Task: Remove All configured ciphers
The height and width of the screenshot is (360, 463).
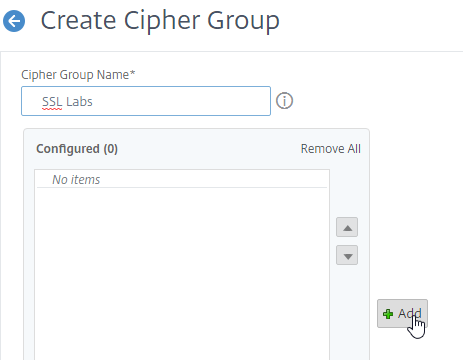Action: pyautogui.click(x=331, y=149)
